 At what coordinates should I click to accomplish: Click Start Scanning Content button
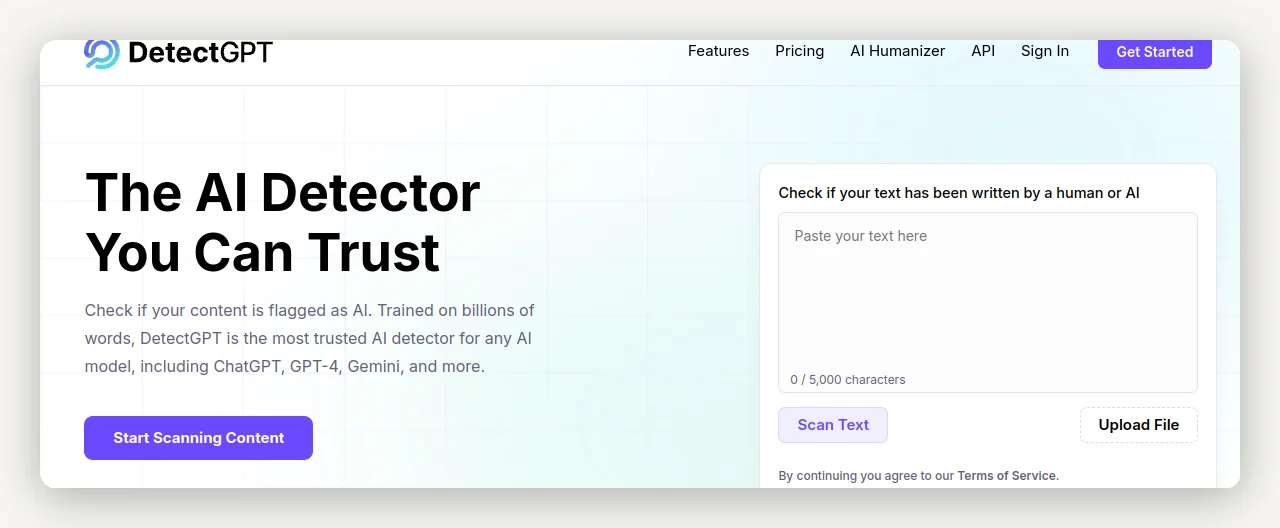[198, 438]
